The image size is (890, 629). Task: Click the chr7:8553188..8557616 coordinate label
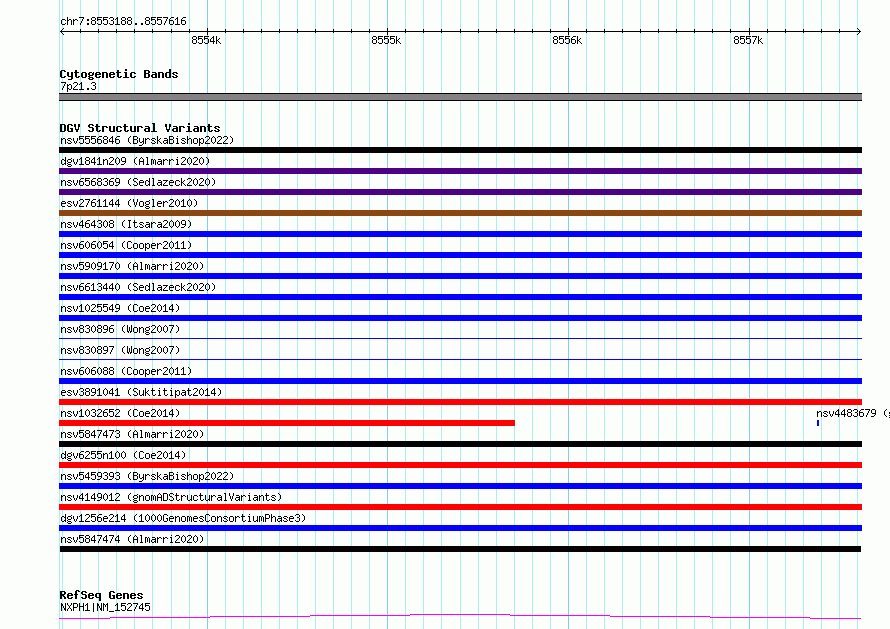click(x=123, y=21)
